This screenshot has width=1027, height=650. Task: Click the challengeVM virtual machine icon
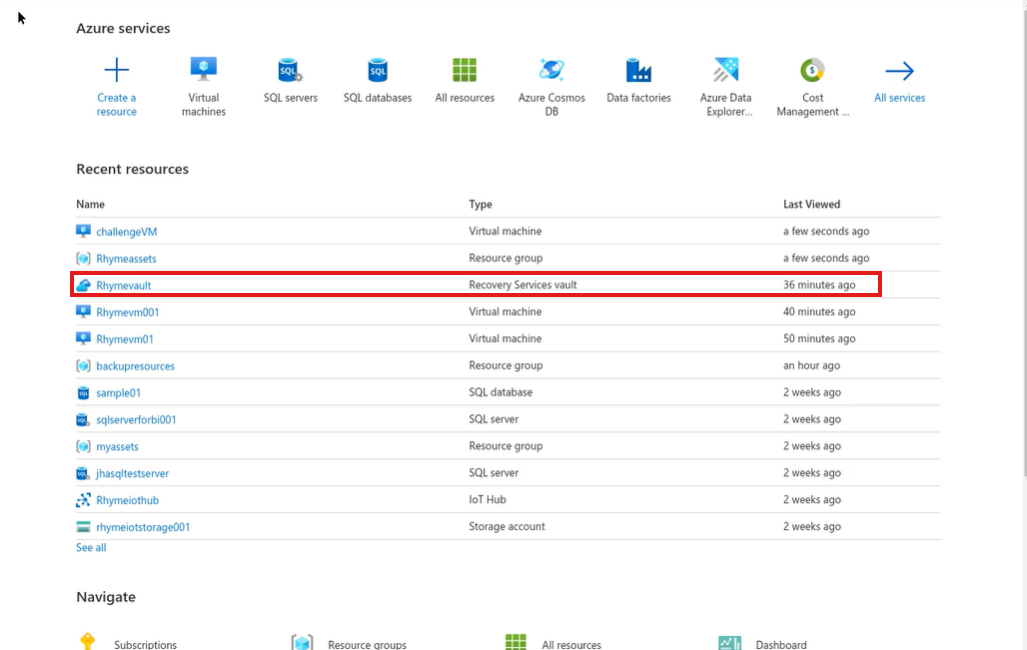[x=83, y=231]
